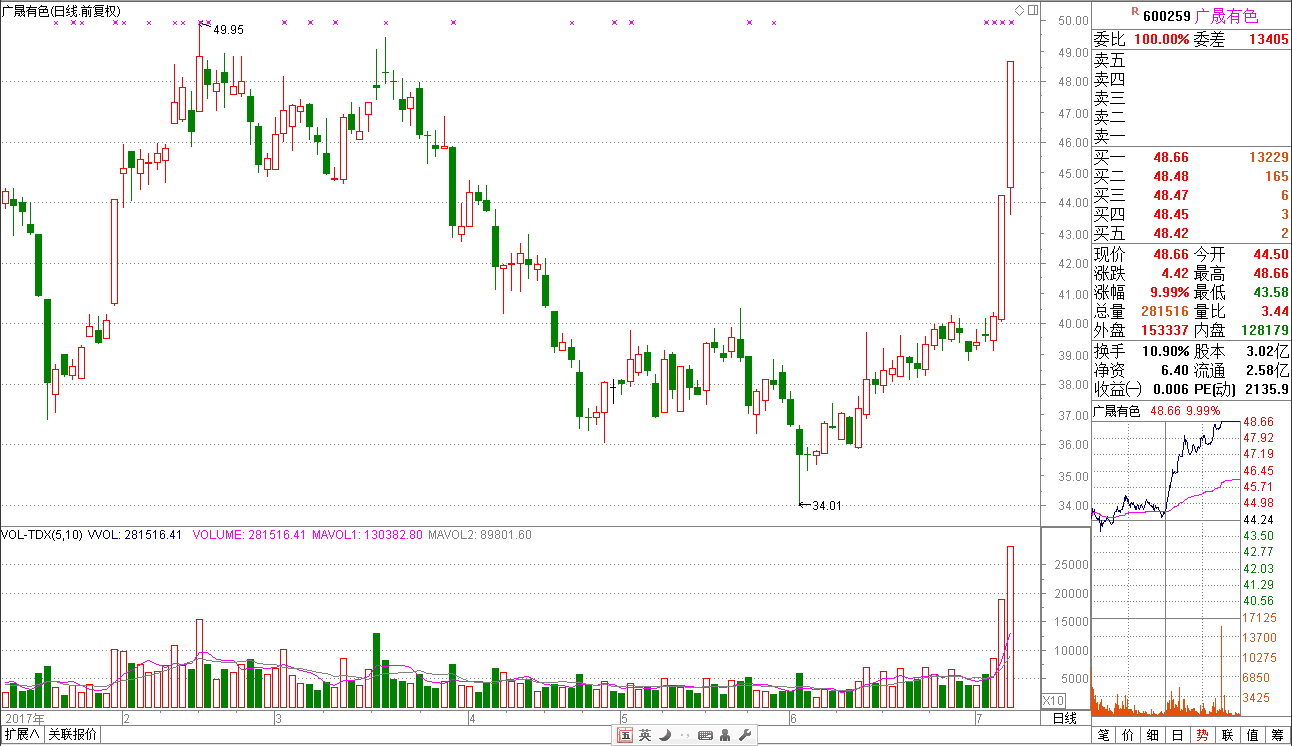
Task: Click the MAVOL1: 130382.80 label
Action: [367, 535]
